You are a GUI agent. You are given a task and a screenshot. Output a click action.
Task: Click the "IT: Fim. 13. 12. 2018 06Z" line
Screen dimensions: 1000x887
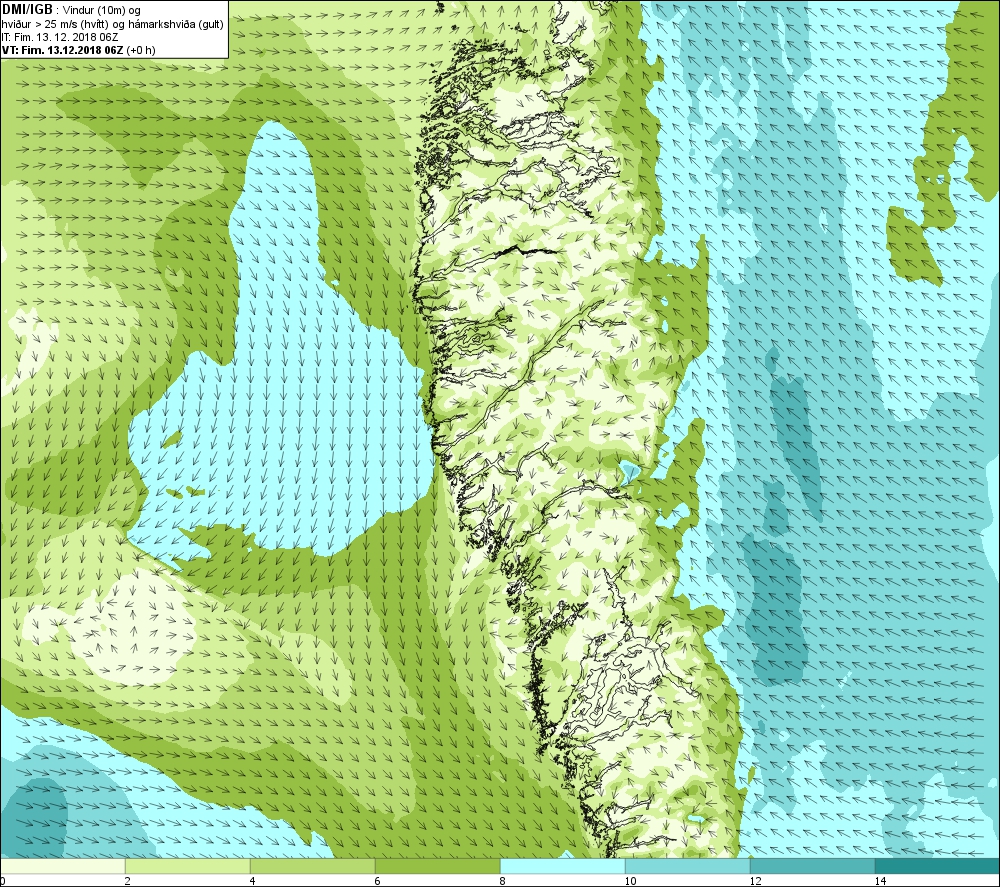pos(60,37)
